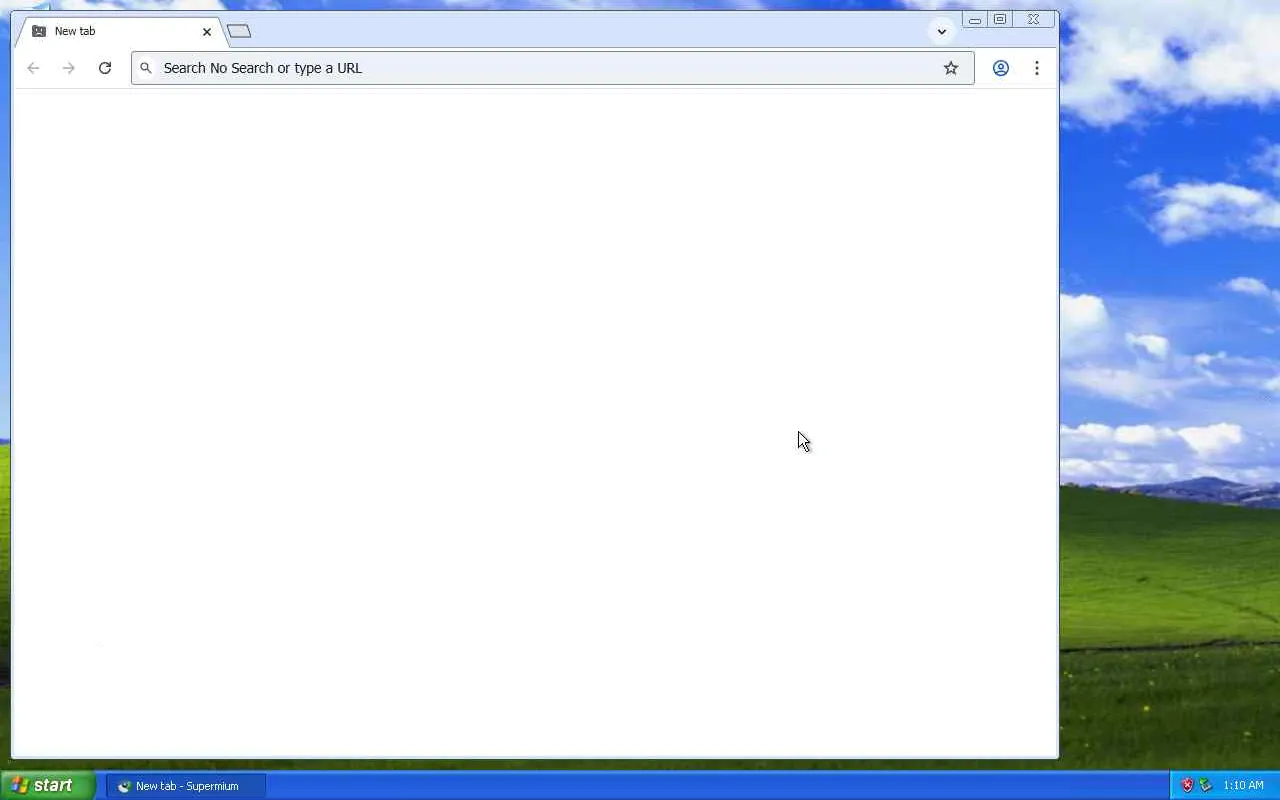The height and width of the screenshot is (800, 1280).
Task: Click "New tab - Supermium" taskbar button
Action: coord(186,786)
